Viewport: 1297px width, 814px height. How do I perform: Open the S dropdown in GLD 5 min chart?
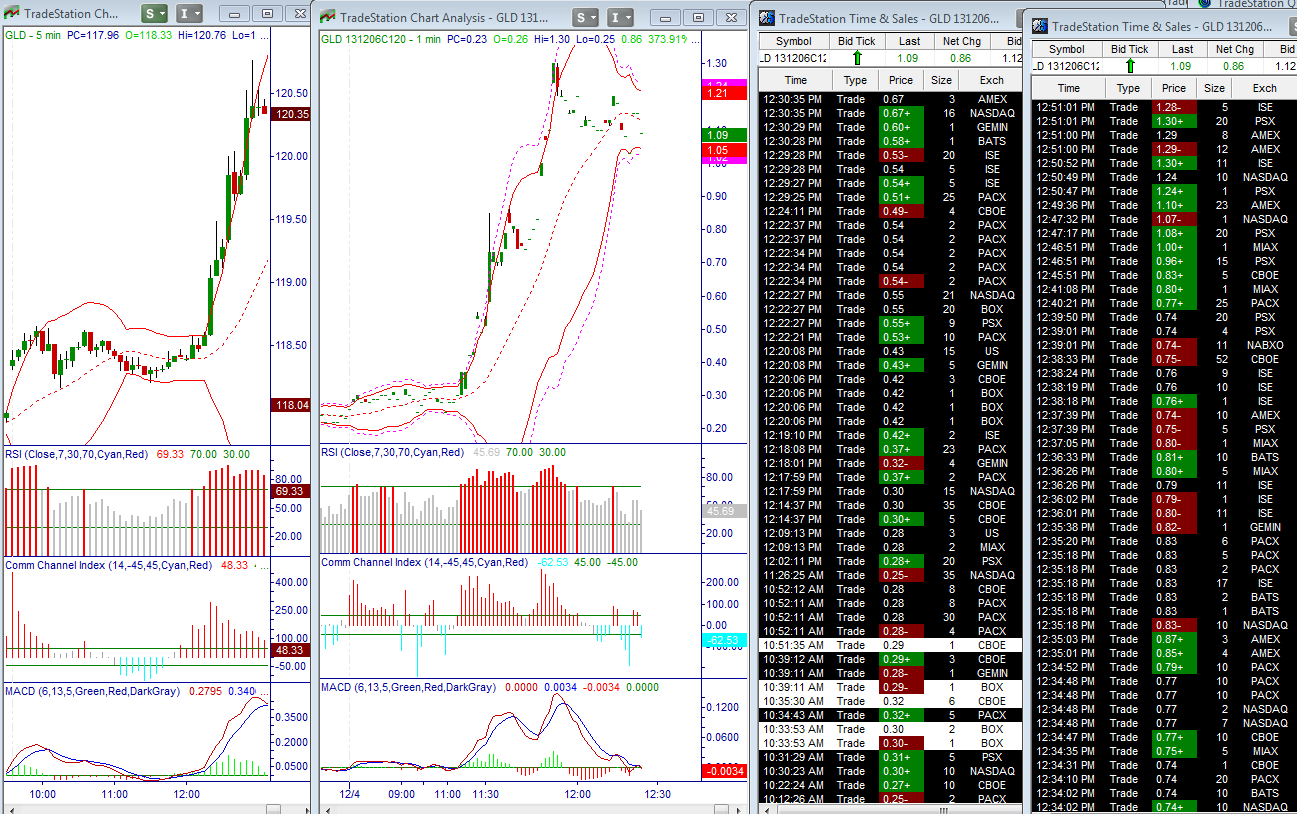point(154,14)
